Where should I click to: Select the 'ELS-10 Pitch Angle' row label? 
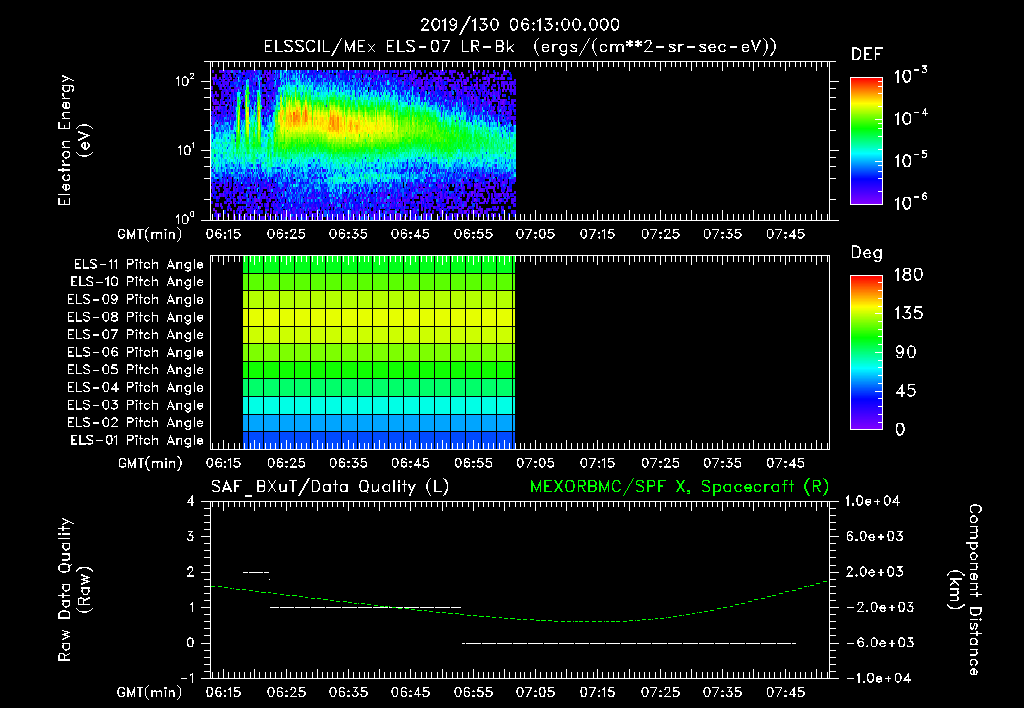point(136,282)
